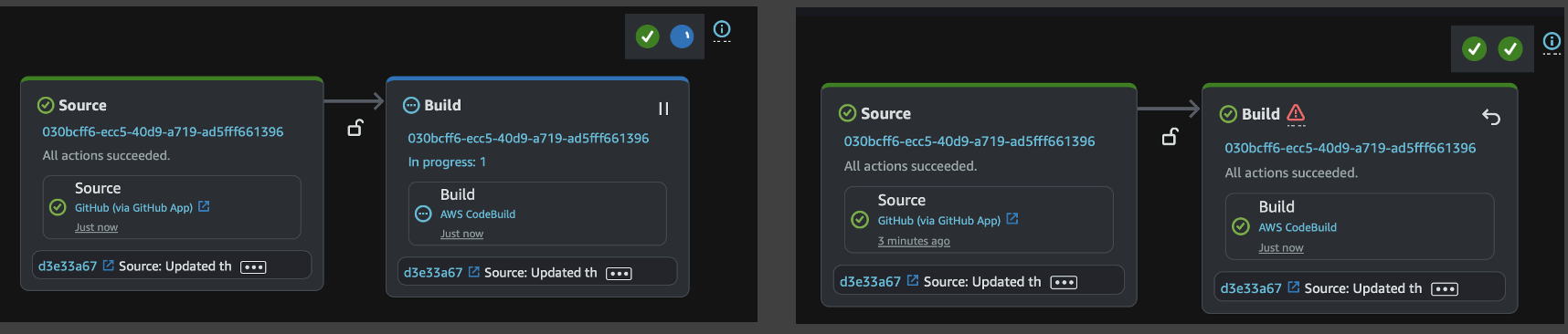The height and width of the screenshot is (334, 1568).
Task: Click the rollback arrow icon on completed Build stage
Action: pyautogui.click(x=1491, y=117)
